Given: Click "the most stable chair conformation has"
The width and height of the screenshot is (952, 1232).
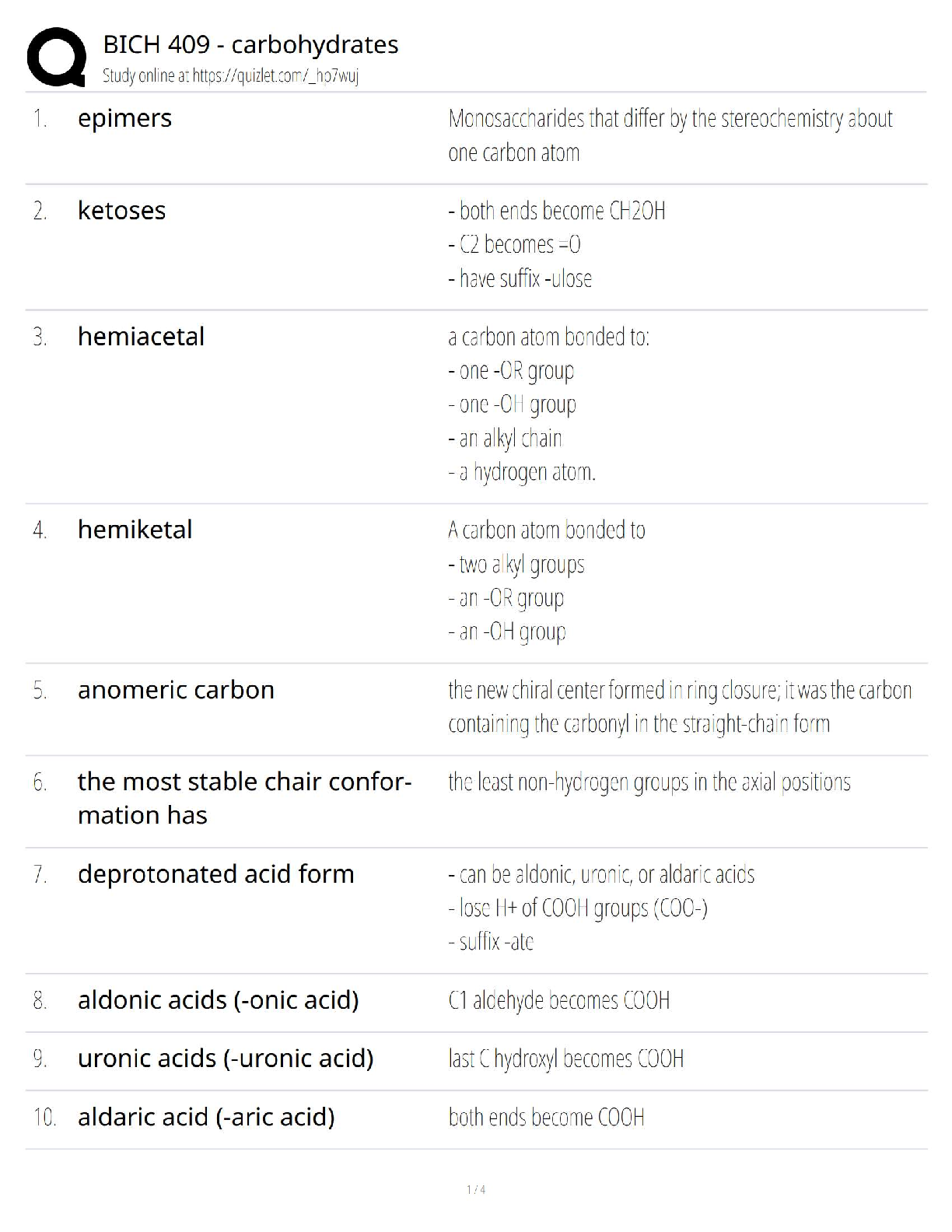Looking at the screenshot, I should click(244, 798).
